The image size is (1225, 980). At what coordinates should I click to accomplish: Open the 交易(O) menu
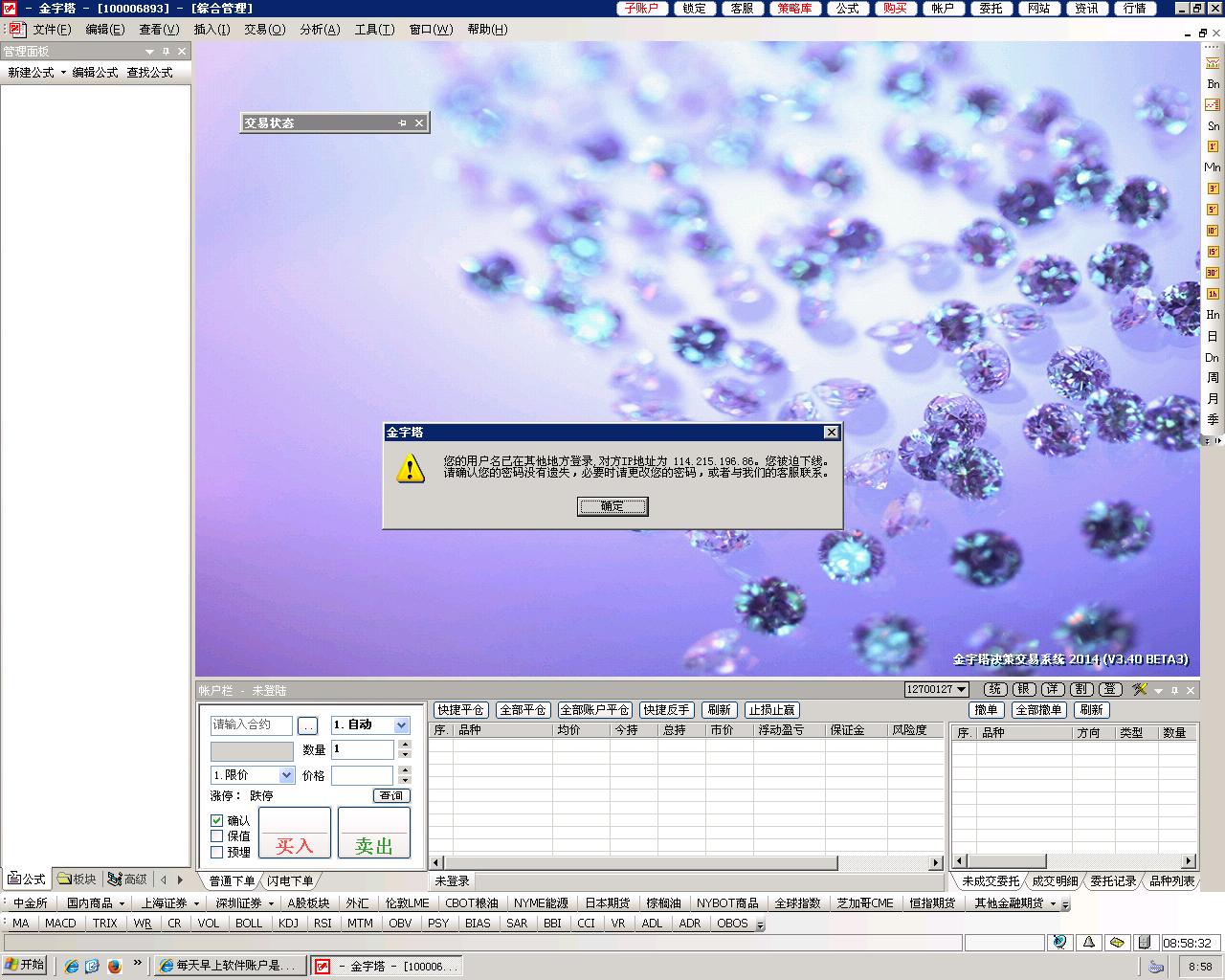click(x=264, y=30)
